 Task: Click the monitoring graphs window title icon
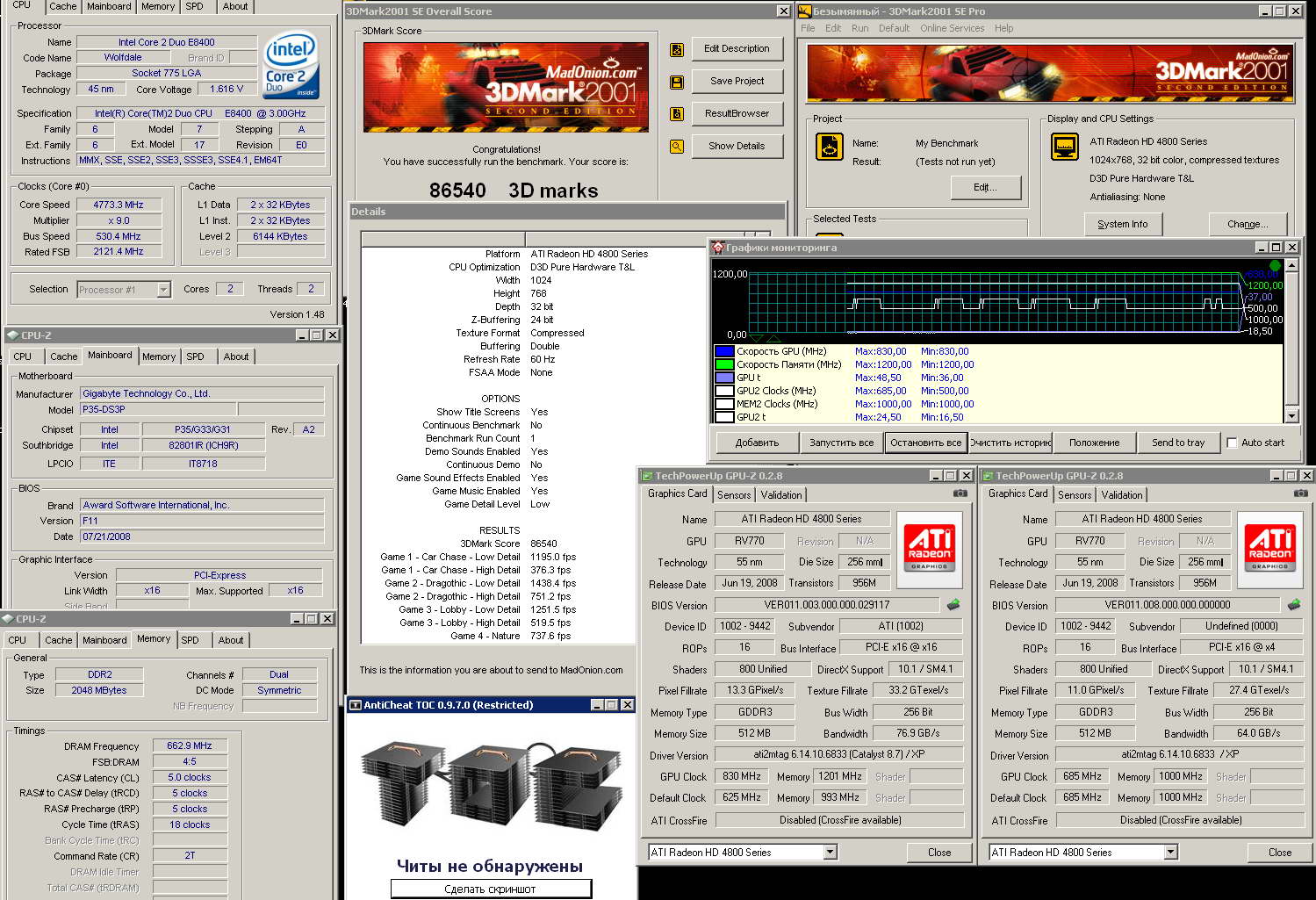click(718, 248)
